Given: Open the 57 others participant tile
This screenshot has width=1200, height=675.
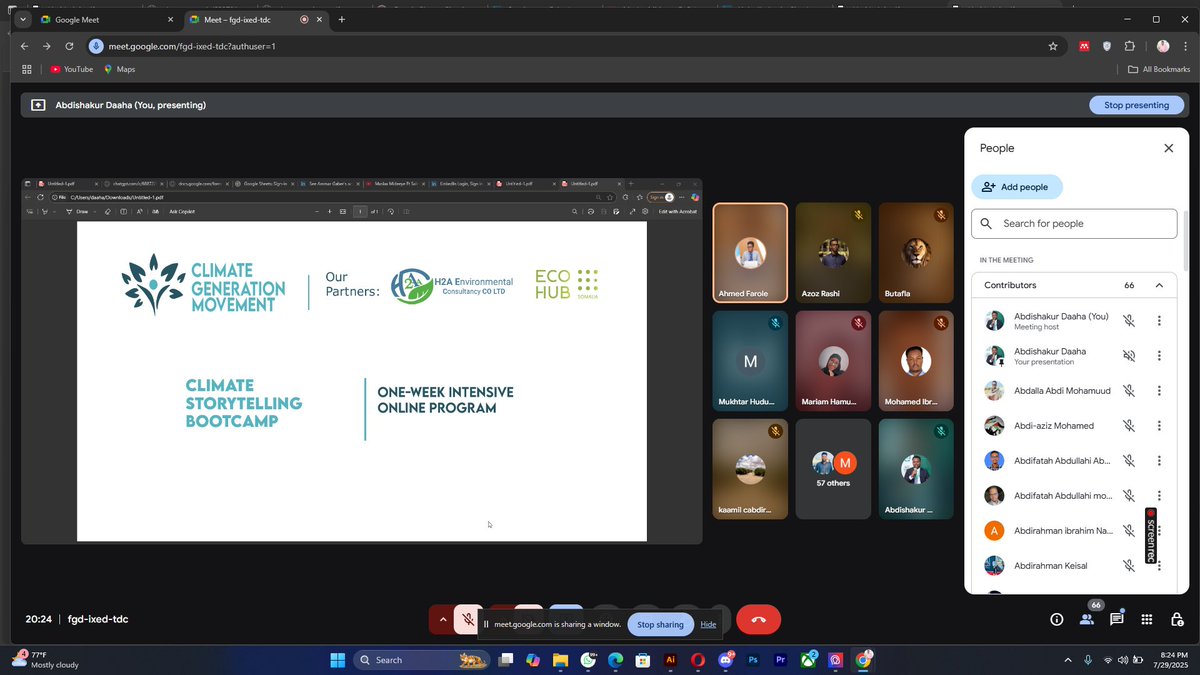Looking at the screenshot, I should coord(833,469).
